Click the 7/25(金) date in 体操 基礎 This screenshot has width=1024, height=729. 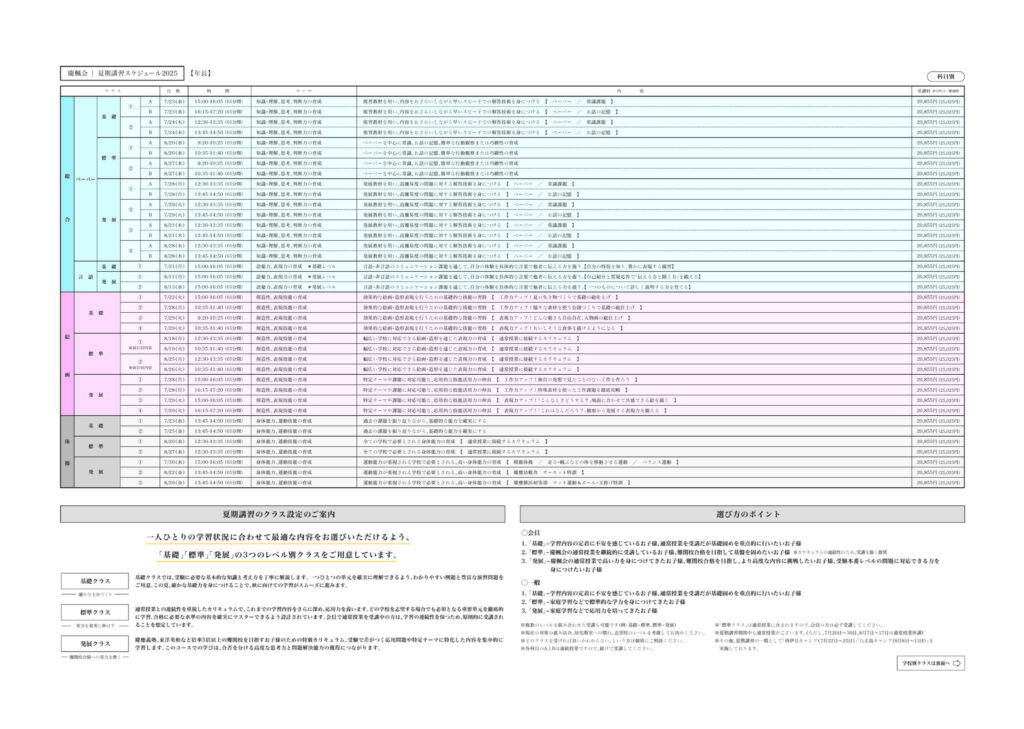[174, 431]
